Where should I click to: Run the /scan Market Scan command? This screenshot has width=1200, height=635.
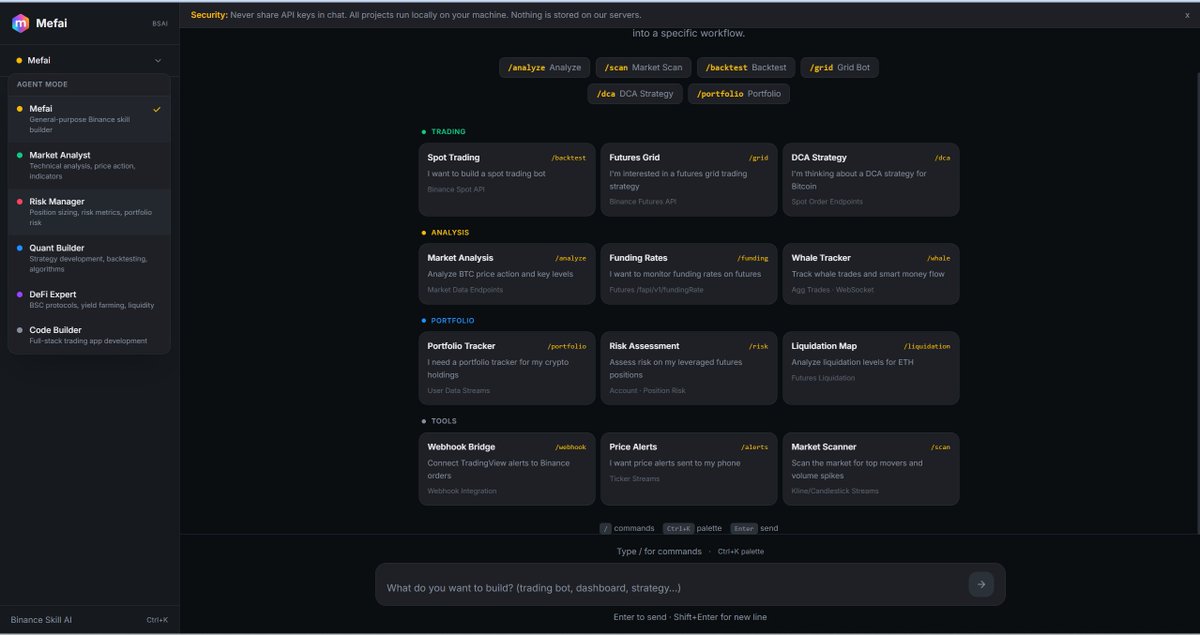[643, 67]
